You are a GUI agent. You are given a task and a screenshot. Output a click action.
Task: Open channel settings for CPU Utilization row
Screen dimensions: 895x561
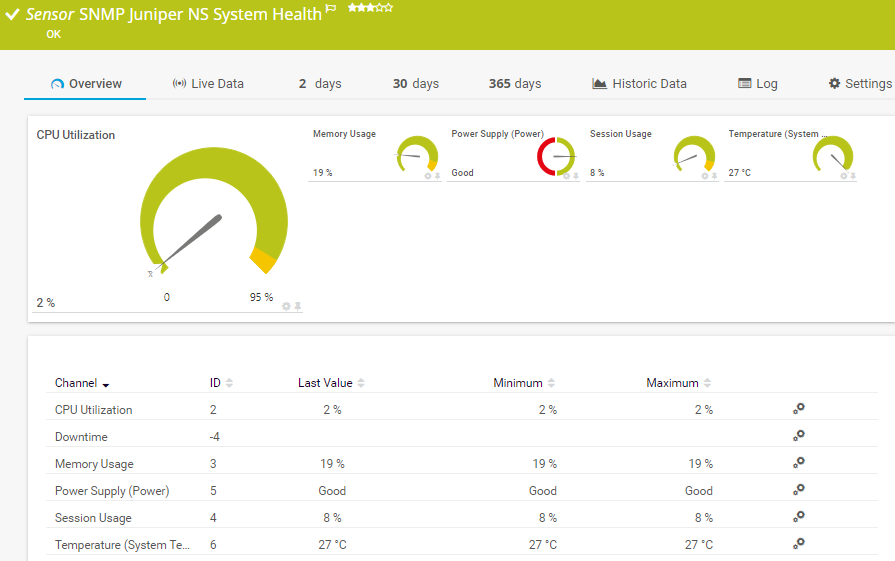pyautogui.click(x=798, y=409)
